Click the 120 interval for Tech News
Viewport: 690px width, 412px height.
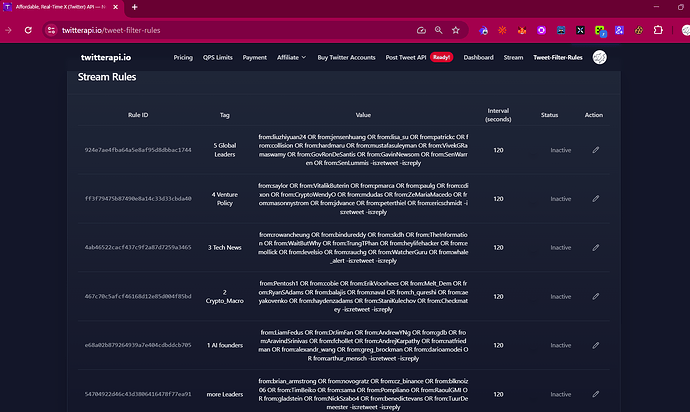point(498,248)
